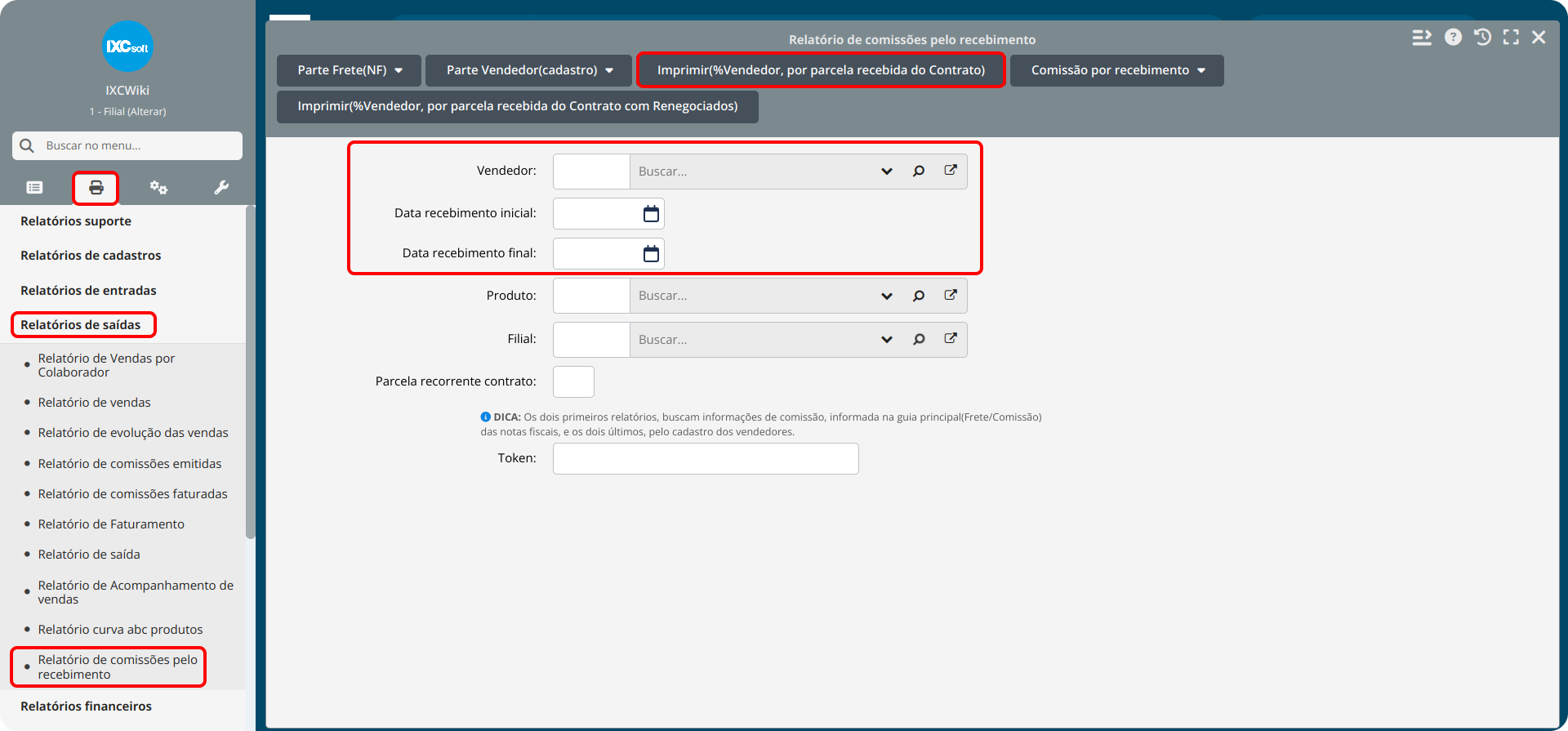Image resolution: width=1568 pixels, height=731 pixels.
Task: Expand the Produto dropdown chevron
Action: 887,296
